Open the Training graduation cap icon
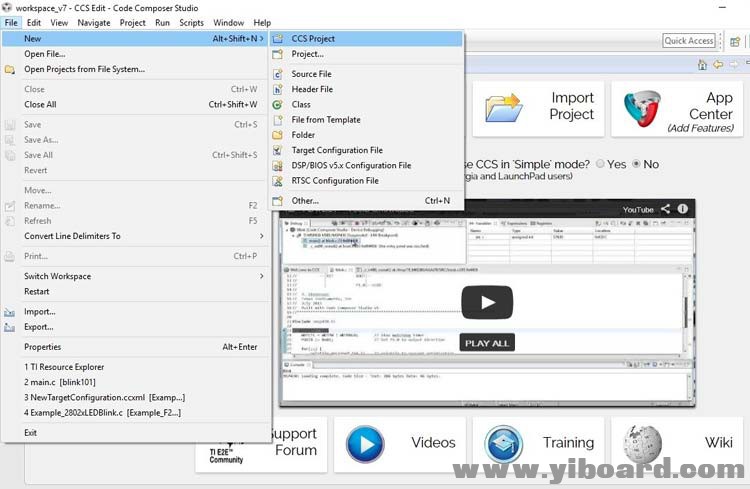The image size is (750, 489). pyautogui.click(x=504, y=443)
